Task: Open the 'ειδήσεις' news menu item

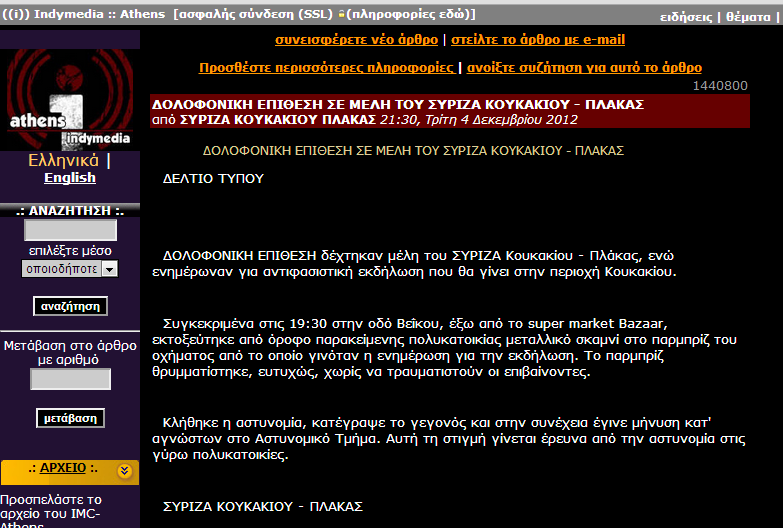Action: coord(686,17)
